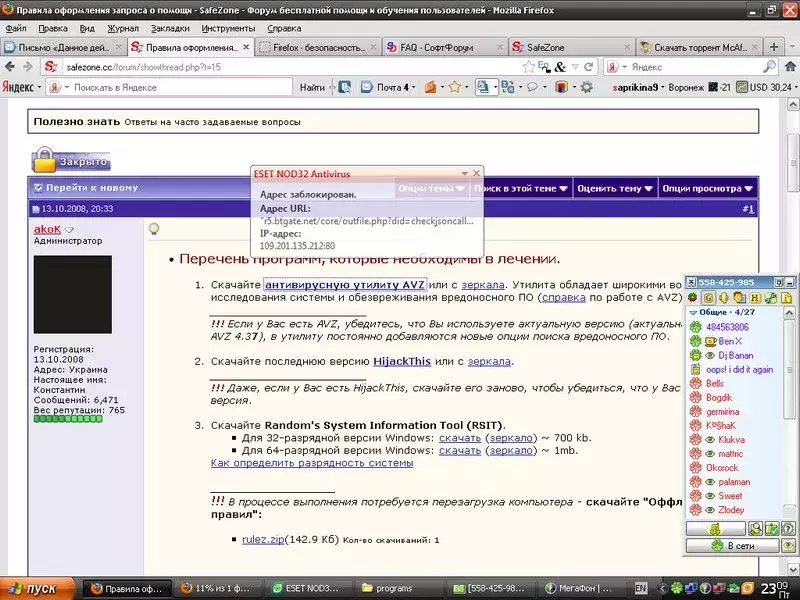Open contact Dj Banan in ICQ list
800x600 pixels.
coord(735,355)
